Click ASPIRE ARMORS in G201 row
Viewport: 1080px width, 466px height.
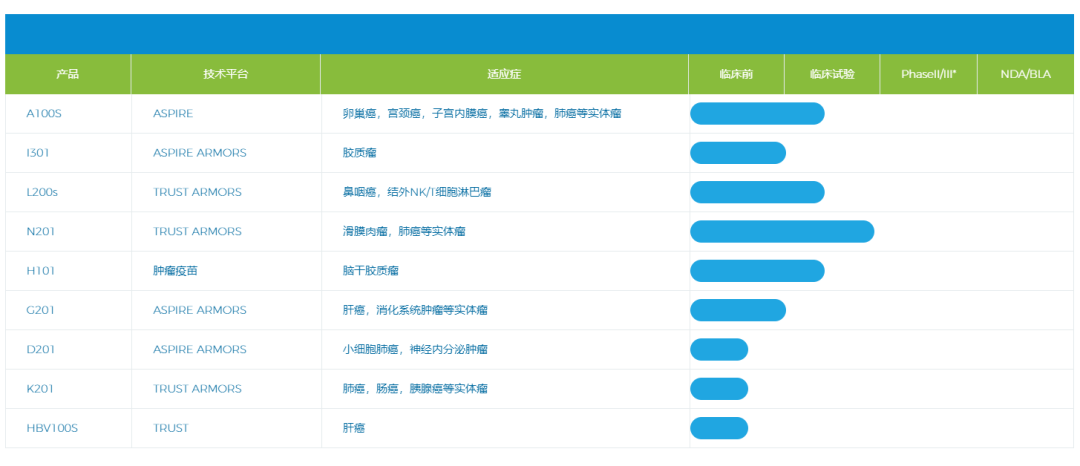(199, 310)
